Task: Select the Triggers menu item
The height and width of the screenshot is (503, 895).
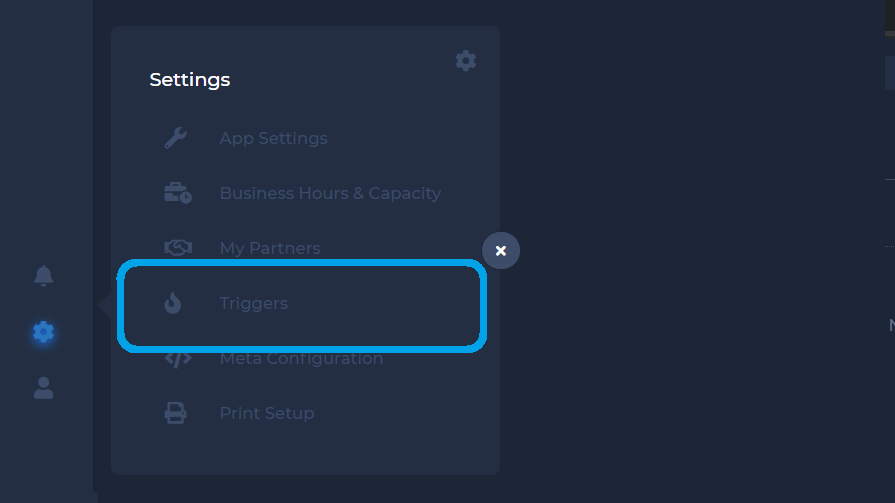Action: pos(253,303)
